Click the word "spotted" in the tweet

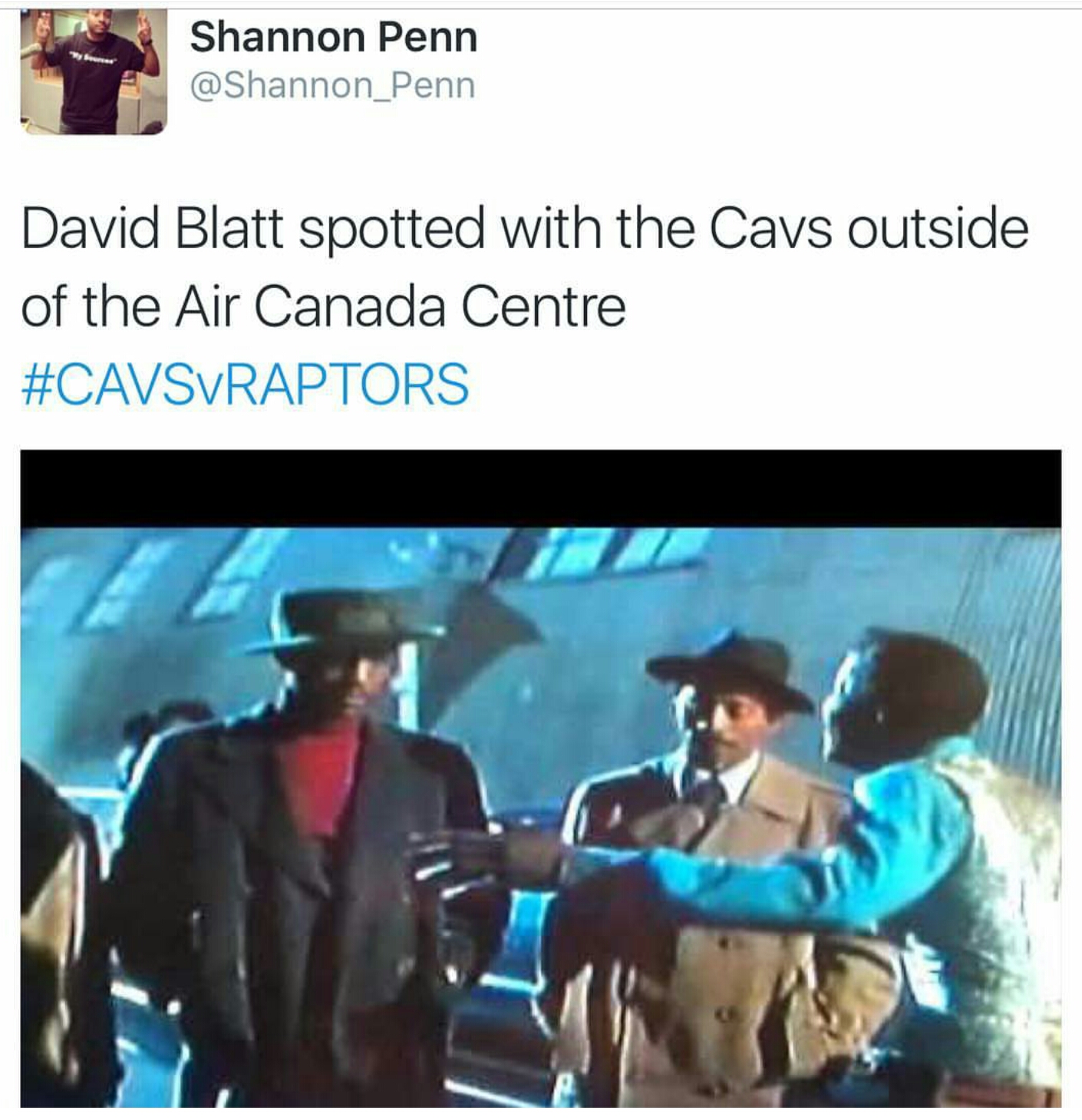click(391, 228)
